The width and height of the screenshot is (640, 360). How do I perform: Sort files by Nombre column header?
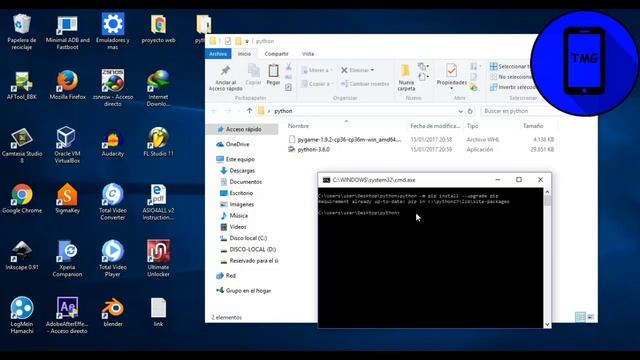tap(346, 126)
